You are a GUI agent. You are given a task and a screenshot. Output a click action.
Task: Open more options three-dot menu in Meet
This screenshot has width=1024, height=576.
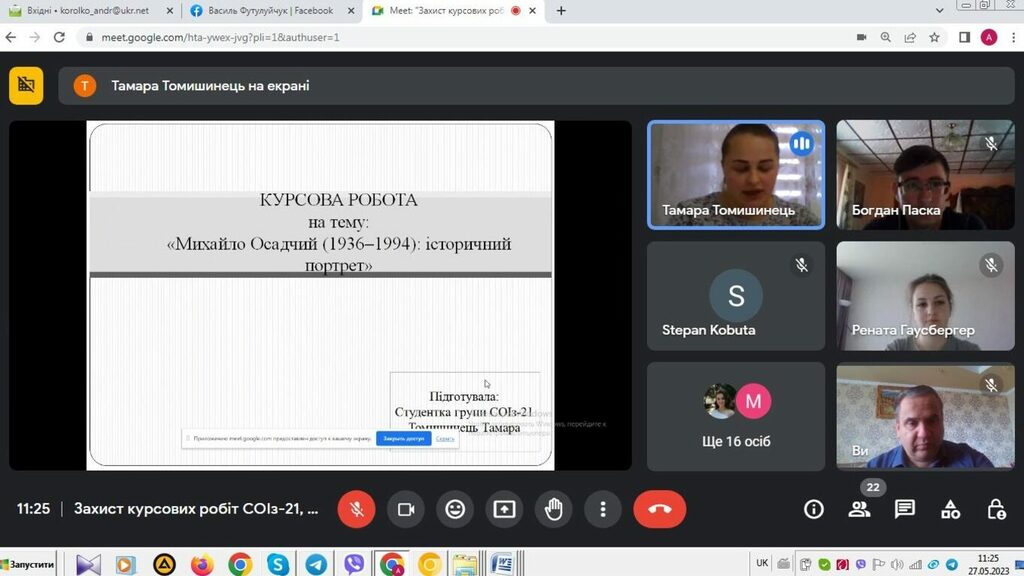[602, 509]
